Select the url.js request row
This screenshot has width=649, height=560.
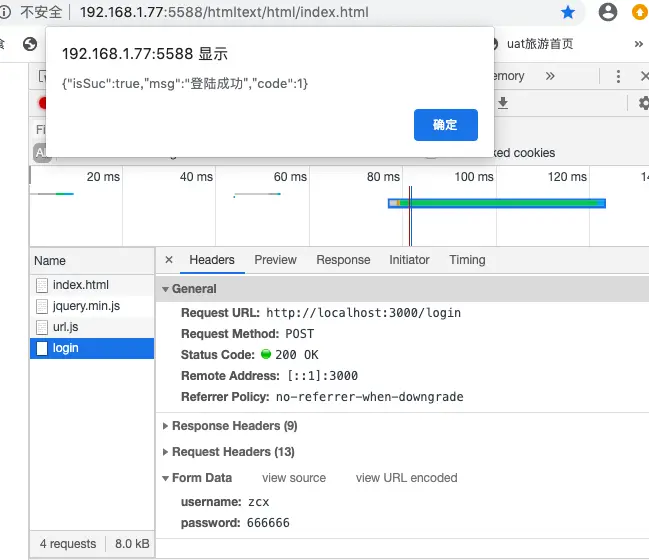coord(92,327)
